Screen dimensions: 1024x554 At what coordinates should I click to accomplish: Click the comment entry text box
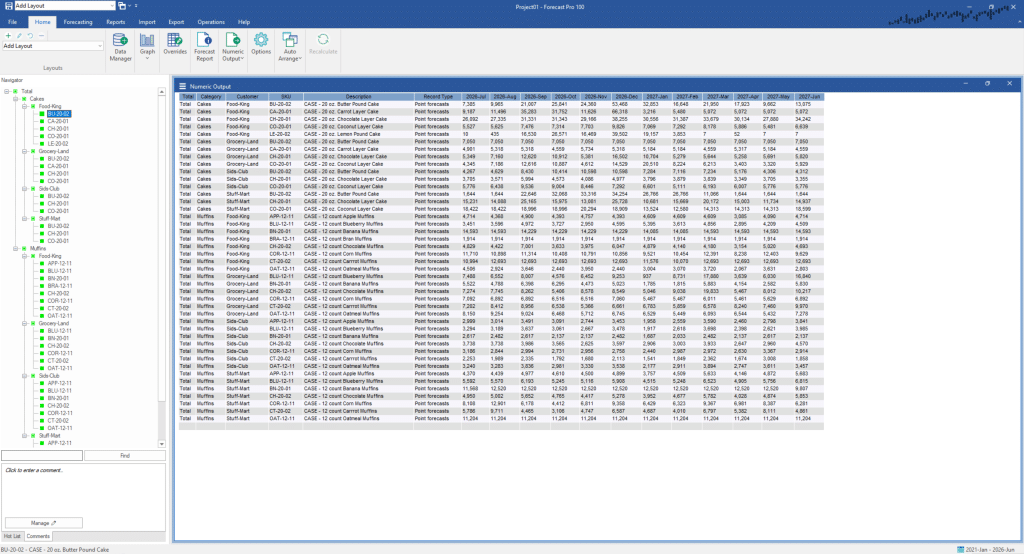(x=83, y=488)
